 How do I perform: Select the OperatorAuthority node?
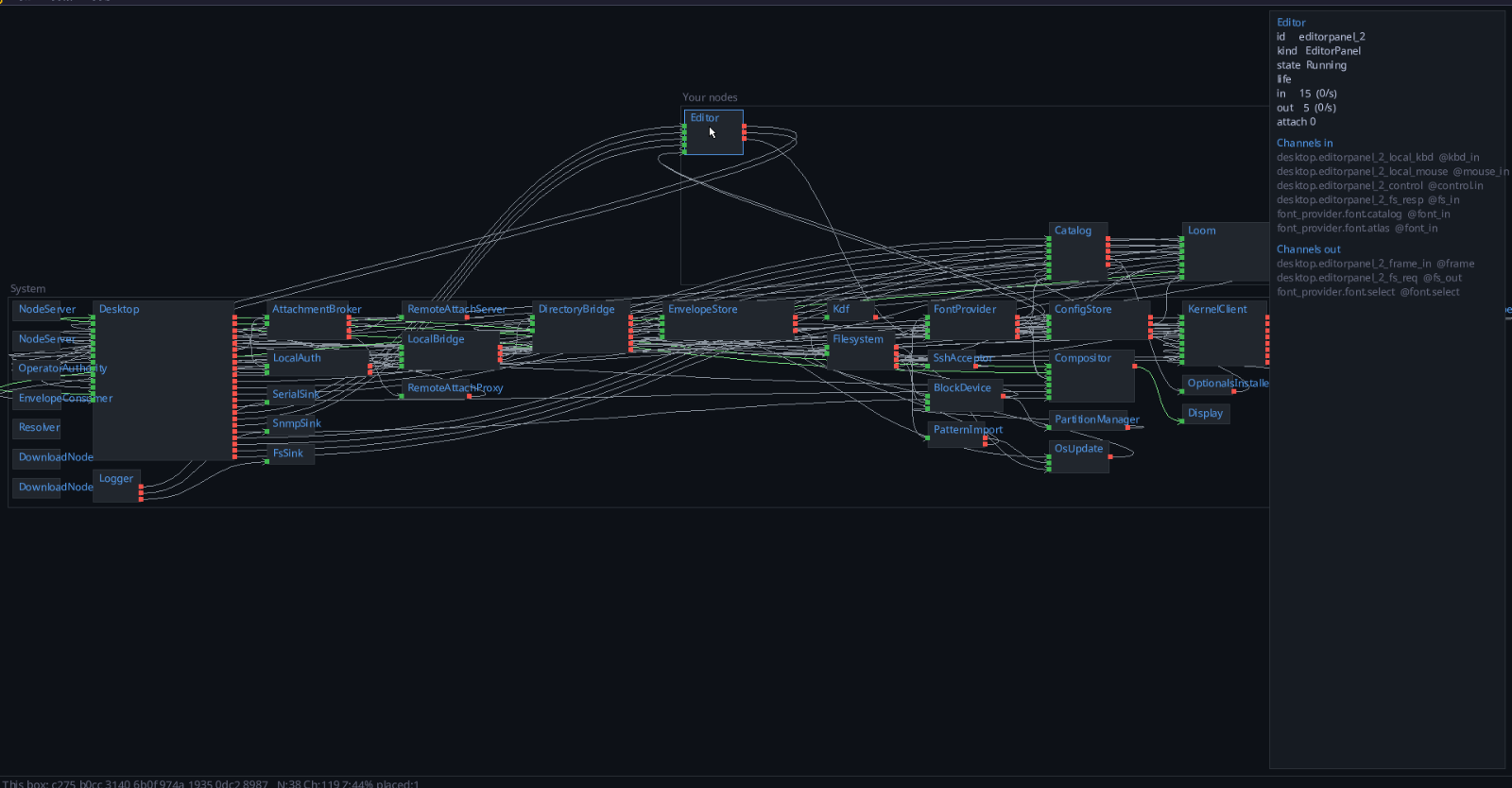tap(37, 368)
